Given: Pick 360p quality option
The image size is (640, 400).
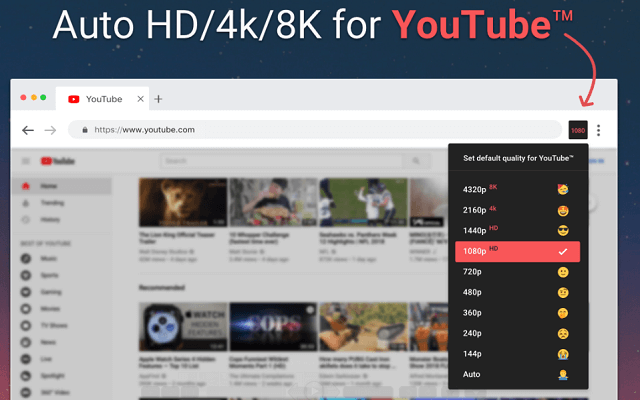Looking at the screenshot, I should coord(517,313).
